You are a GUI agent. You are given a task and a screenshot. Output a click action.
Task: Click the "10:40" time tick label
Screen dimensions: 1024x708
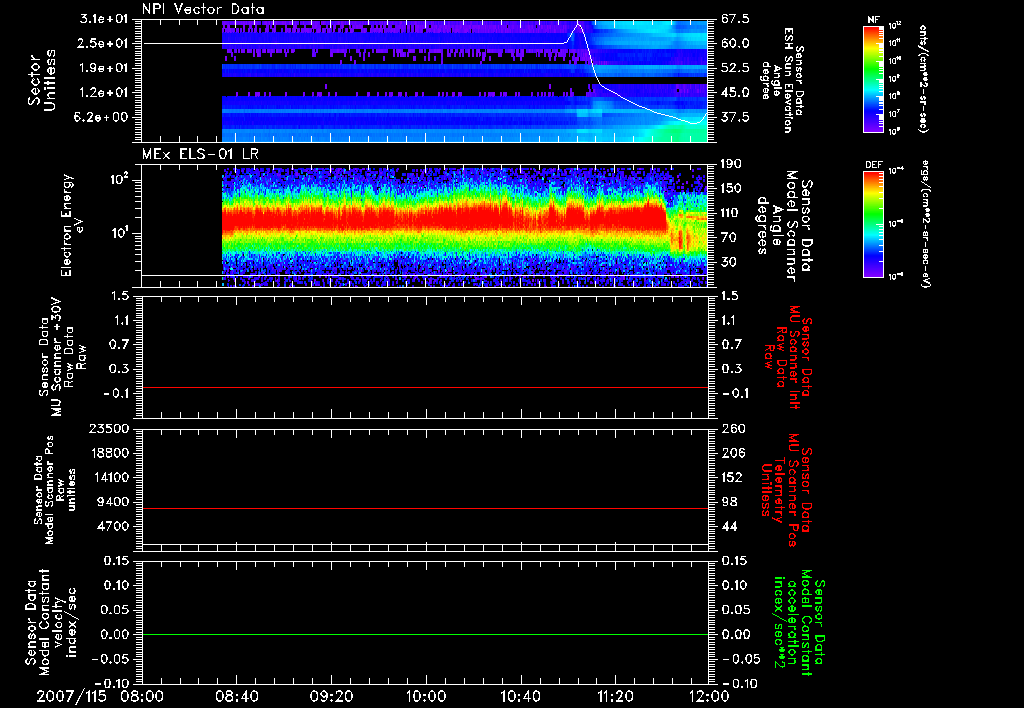[520, 696]
